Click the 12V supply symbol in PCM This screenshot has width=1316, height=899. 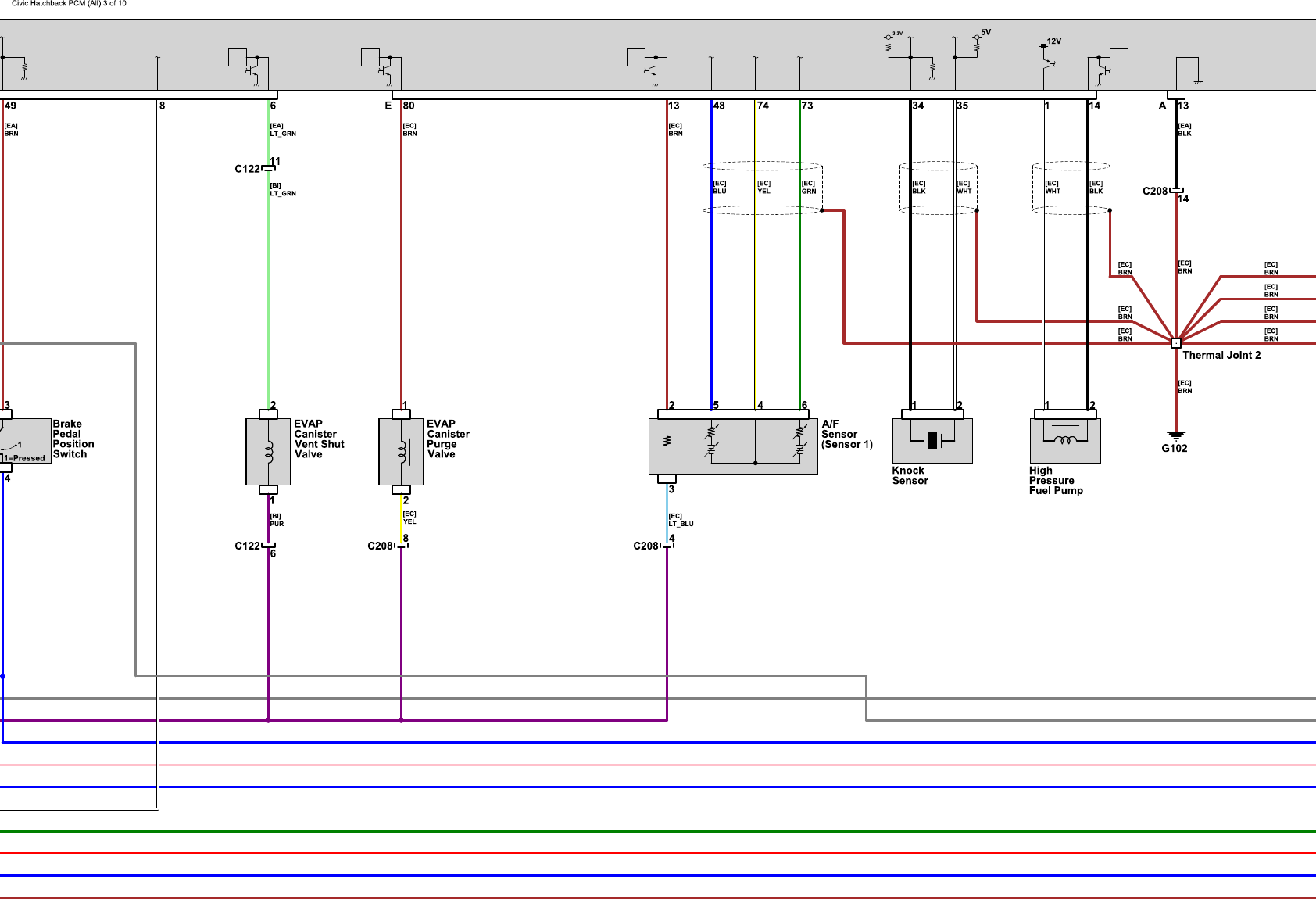click(1044, 47)
